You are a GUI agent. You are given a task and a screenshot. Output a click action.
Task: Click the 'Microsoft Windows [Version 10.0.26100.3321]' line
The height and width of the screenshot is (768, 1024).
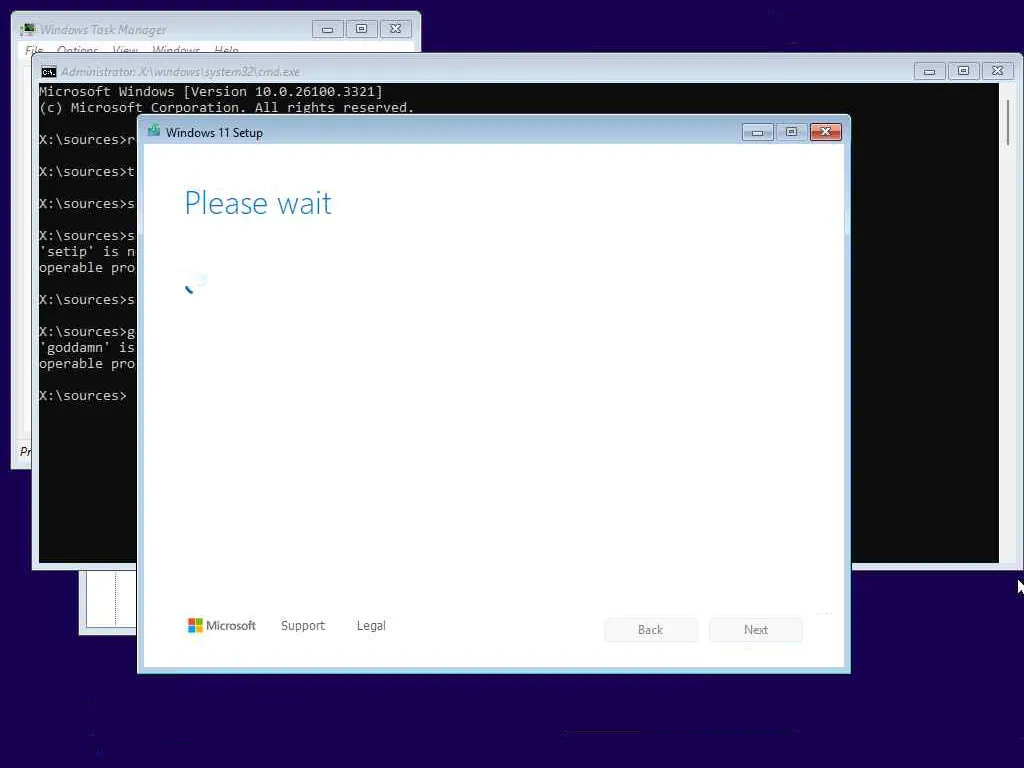tap(211, 91)
